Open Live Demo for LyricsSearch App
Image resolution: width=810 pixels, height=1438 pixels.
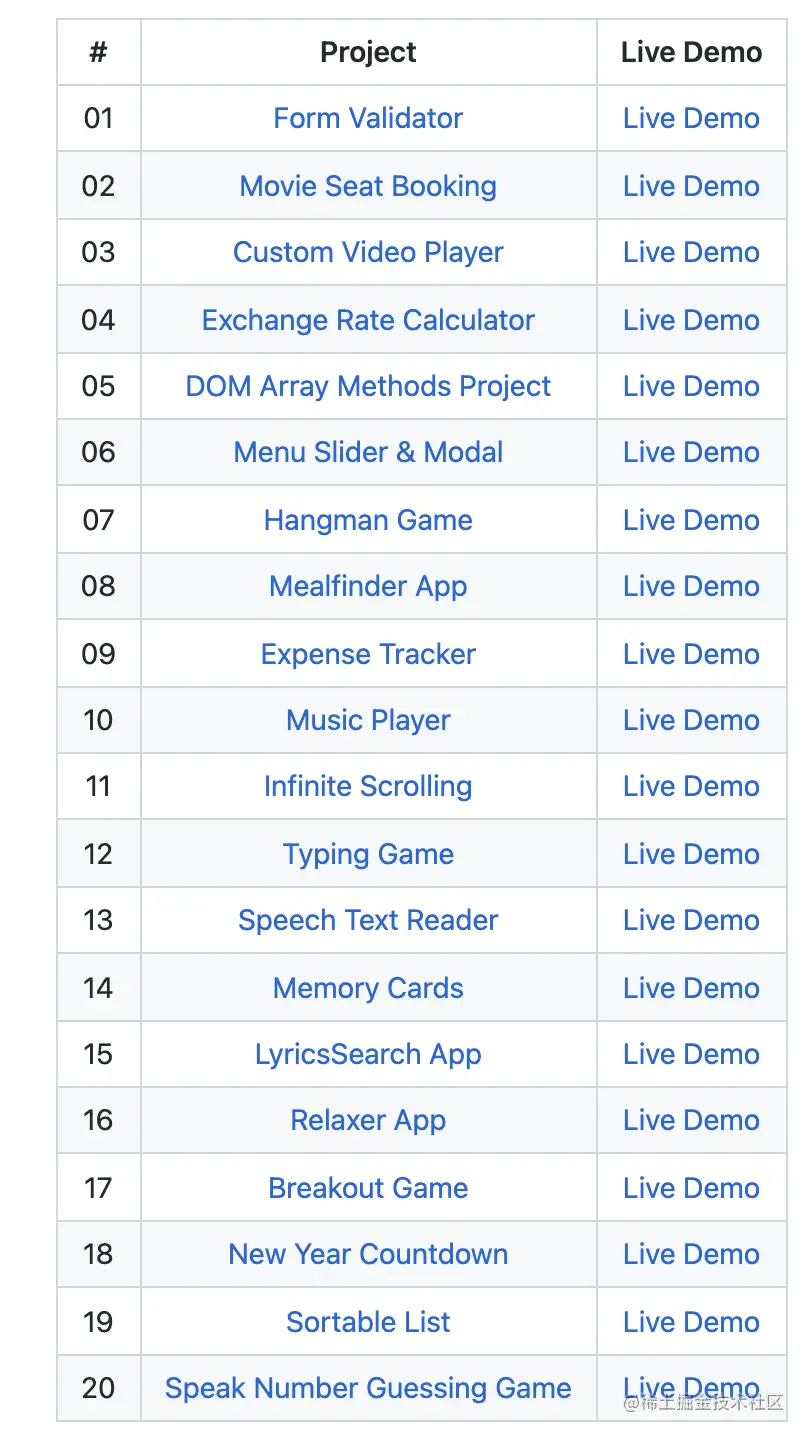pyautogui.click(x=691, y=1054)
